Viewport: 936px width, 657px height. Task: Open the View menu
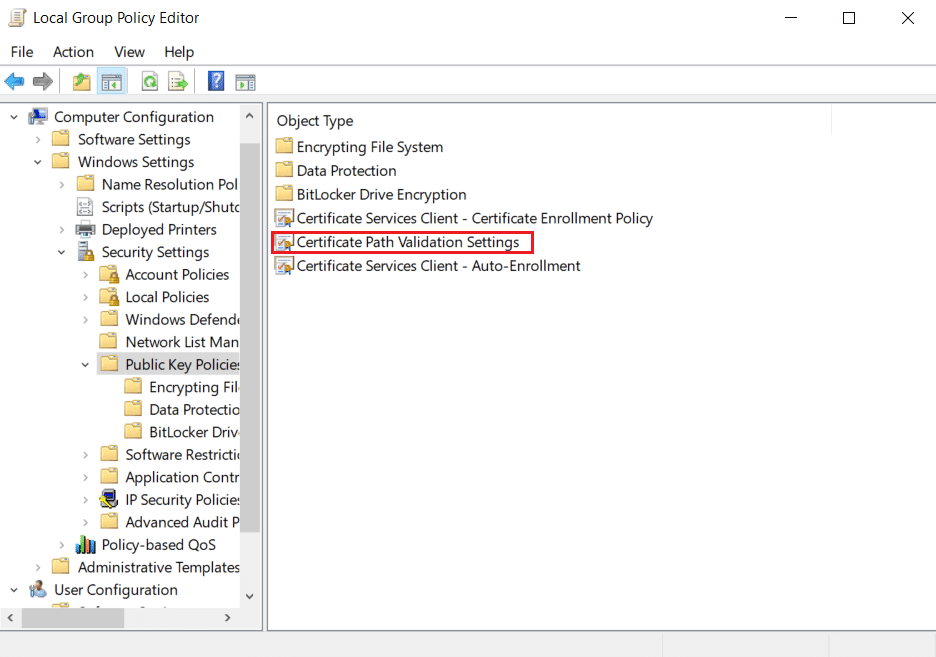129,51
